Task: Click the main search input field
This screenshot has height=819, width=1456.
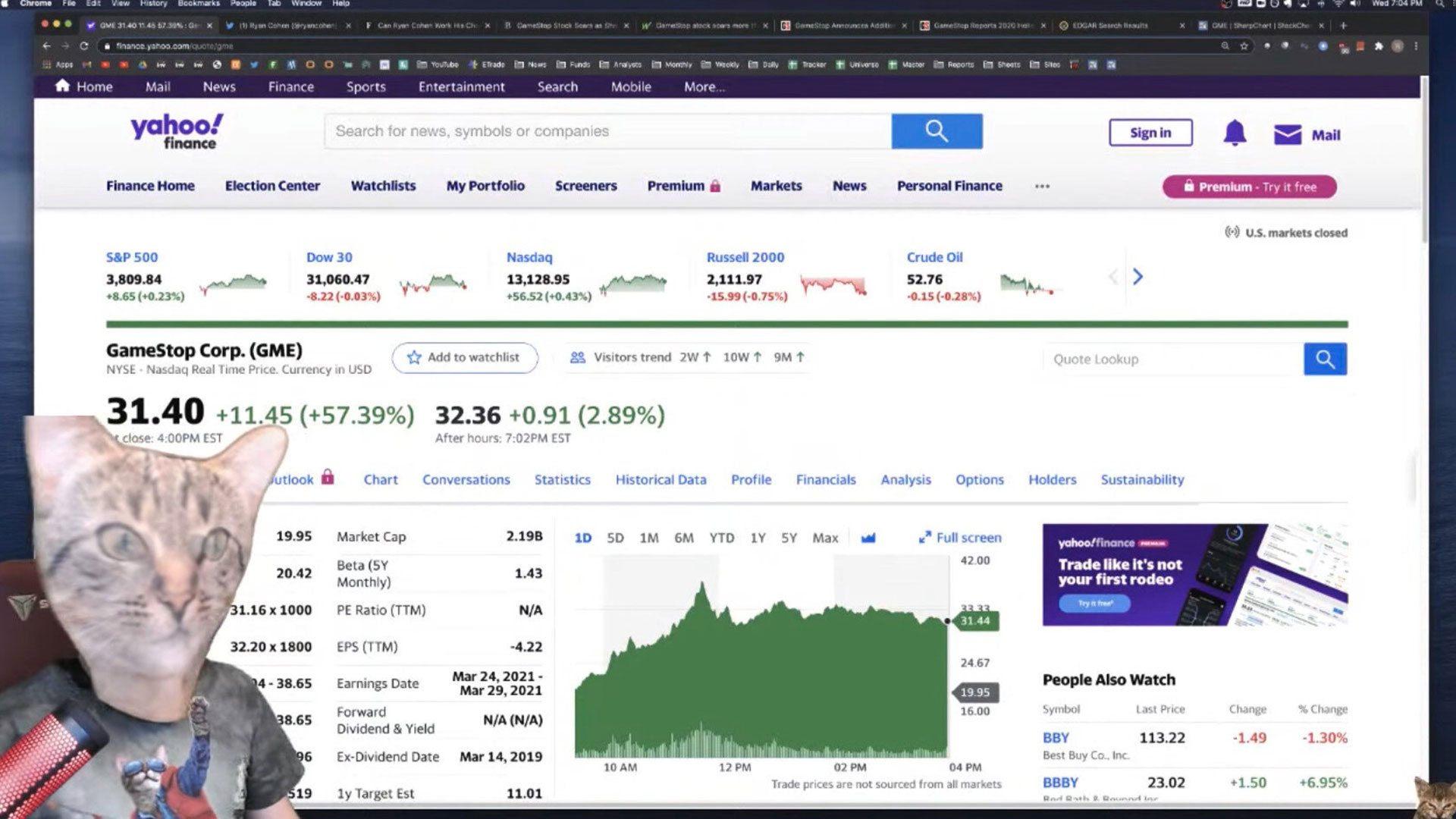Action: tap(608, 131)
